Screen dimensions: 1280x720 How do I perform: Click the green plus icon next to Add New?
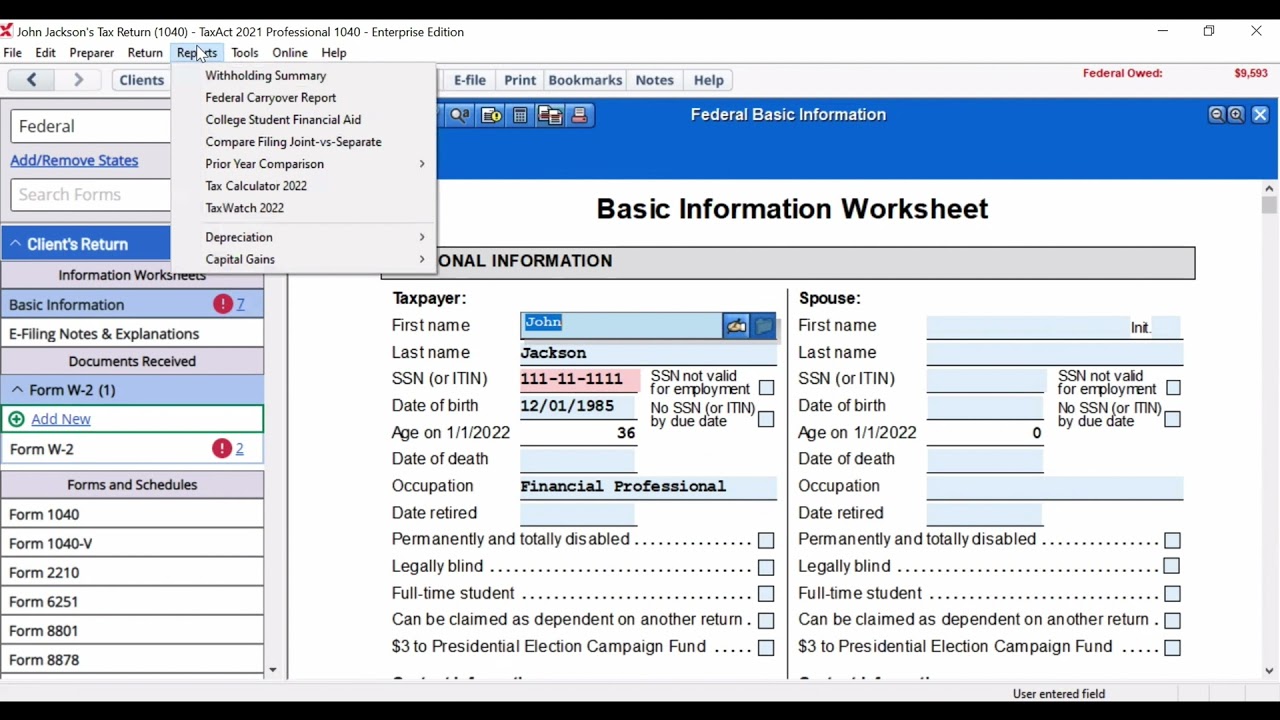coord(16,419)
